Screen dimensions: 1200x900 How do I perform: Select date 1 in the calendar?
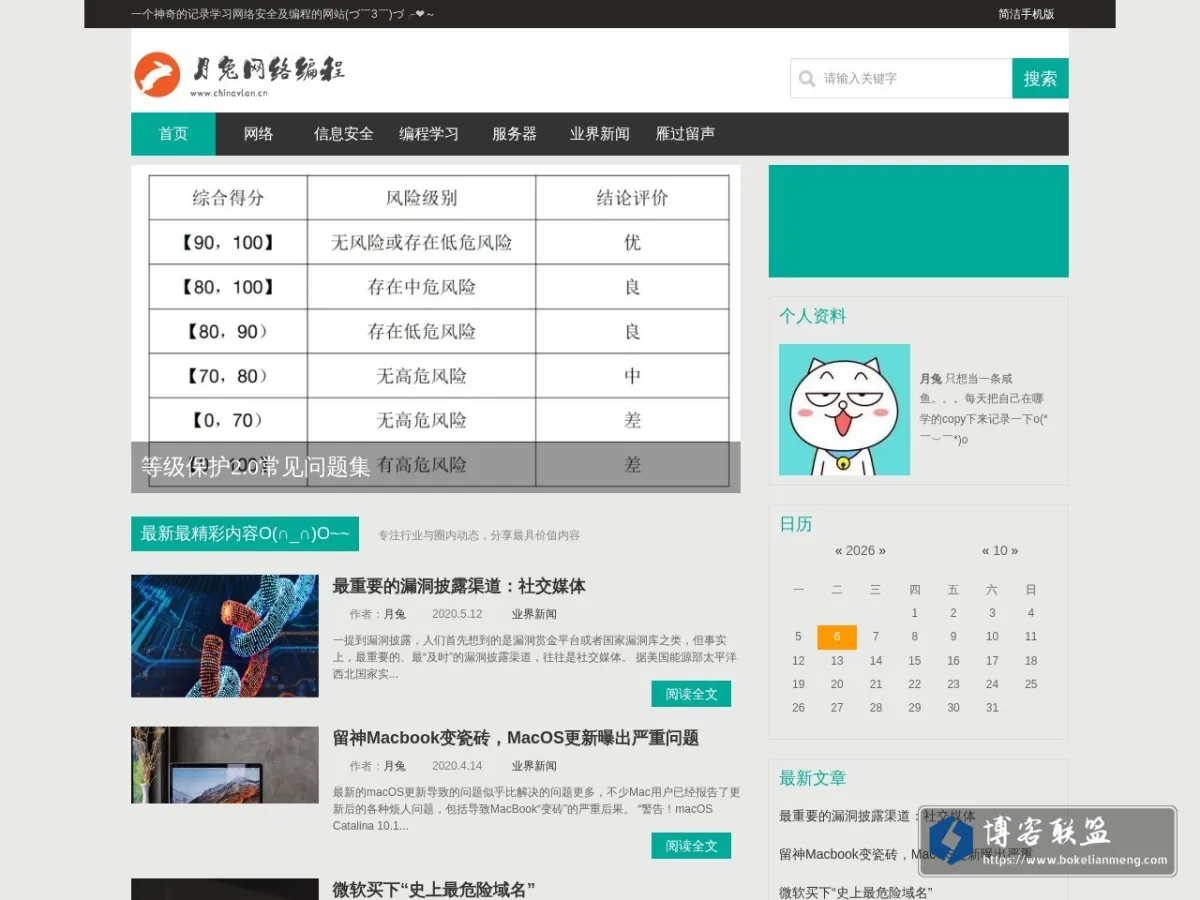[x=914, y=613]
